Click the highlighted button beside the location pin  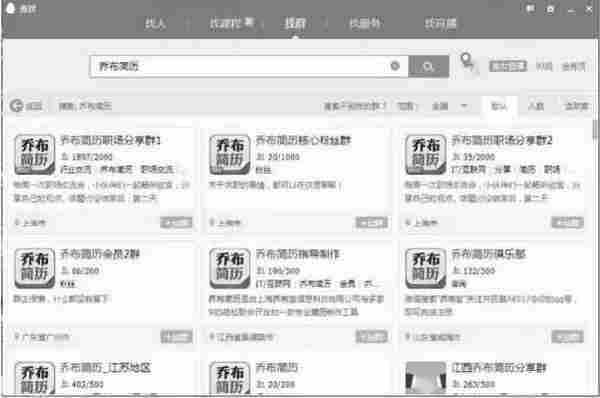[508, 66]
